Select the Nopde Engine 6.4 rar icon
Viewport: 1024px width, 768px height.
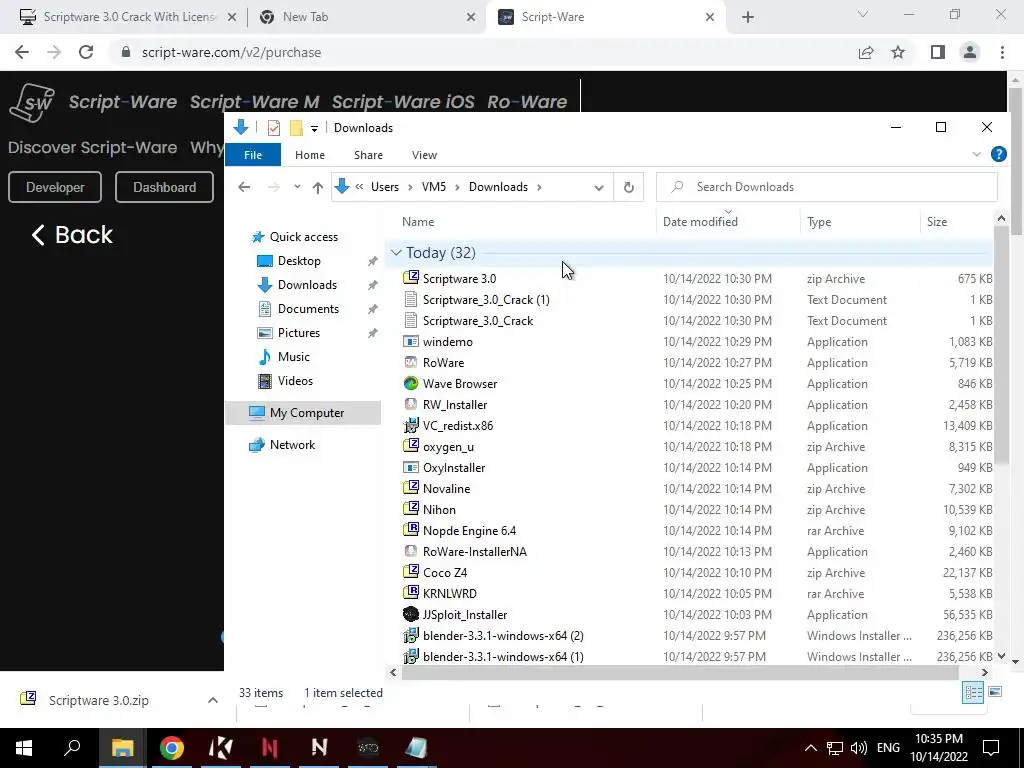pyautogui.click(x=411, y=530)
